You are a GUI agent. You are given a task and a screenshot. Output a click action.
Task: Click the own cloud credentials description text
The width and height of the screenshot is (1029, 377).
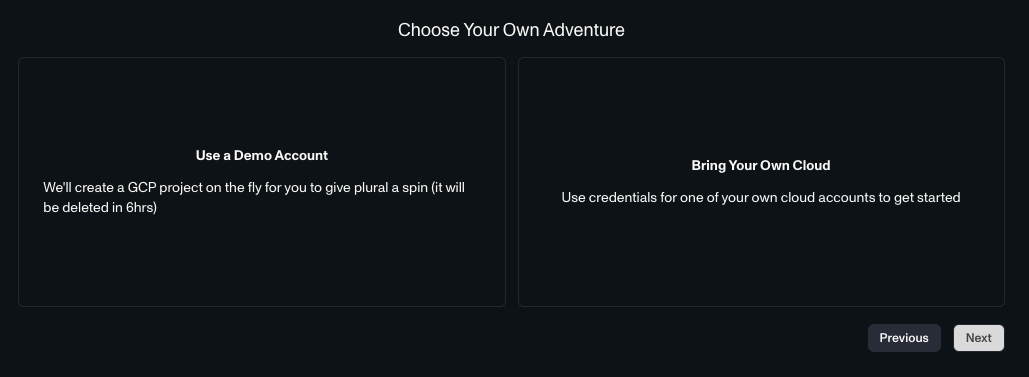[x=761, y=198]
